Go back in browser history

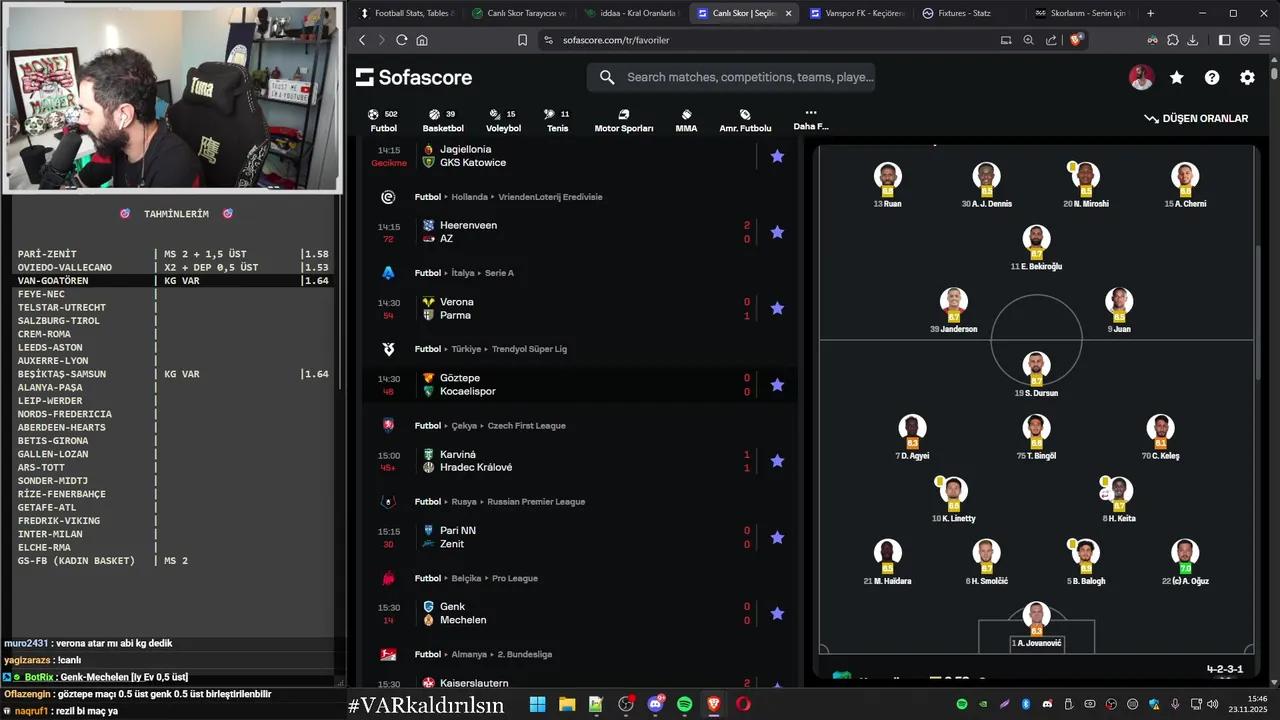click(362, 40)
